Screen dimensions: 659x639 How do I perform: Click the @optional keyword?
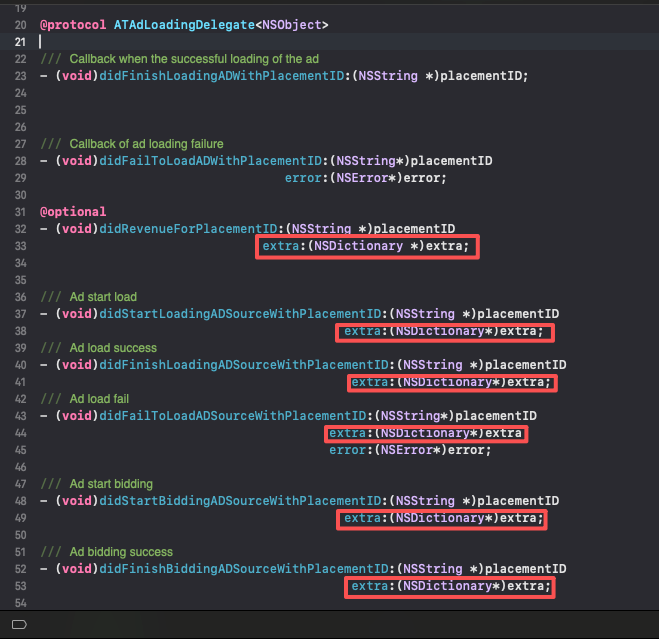(73, 212)
